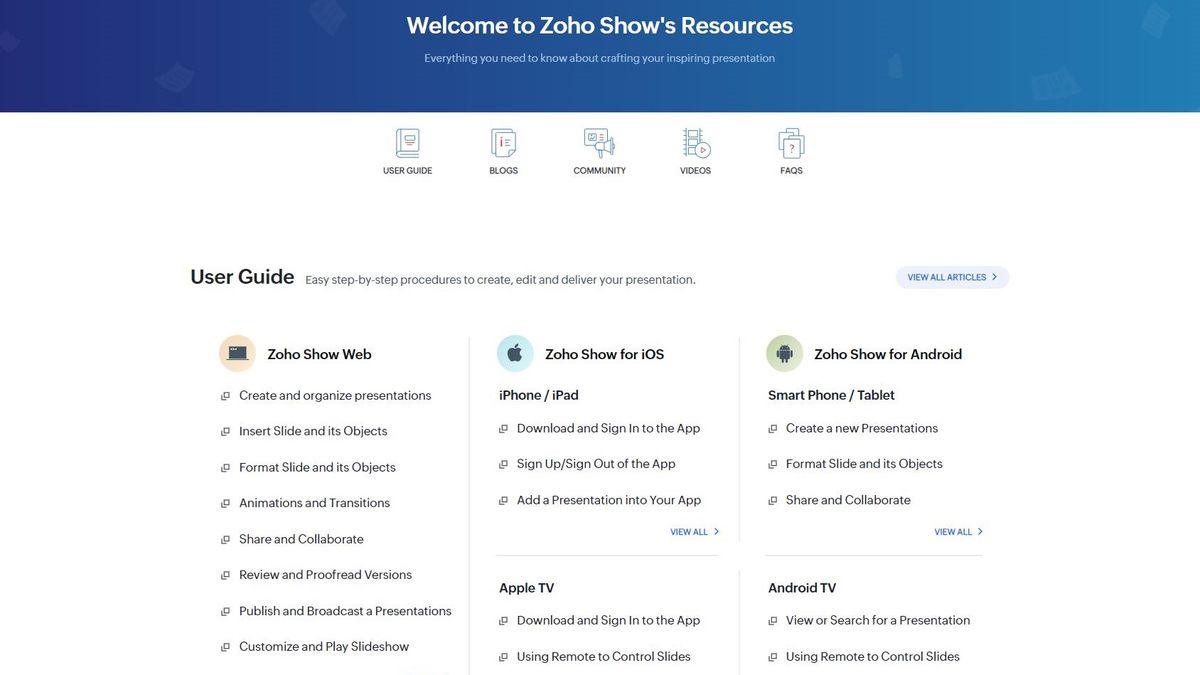Click the Apple icon beside Zoho Show for iOS
Viewport: 1200px width, 675px height.
(514, 353)
